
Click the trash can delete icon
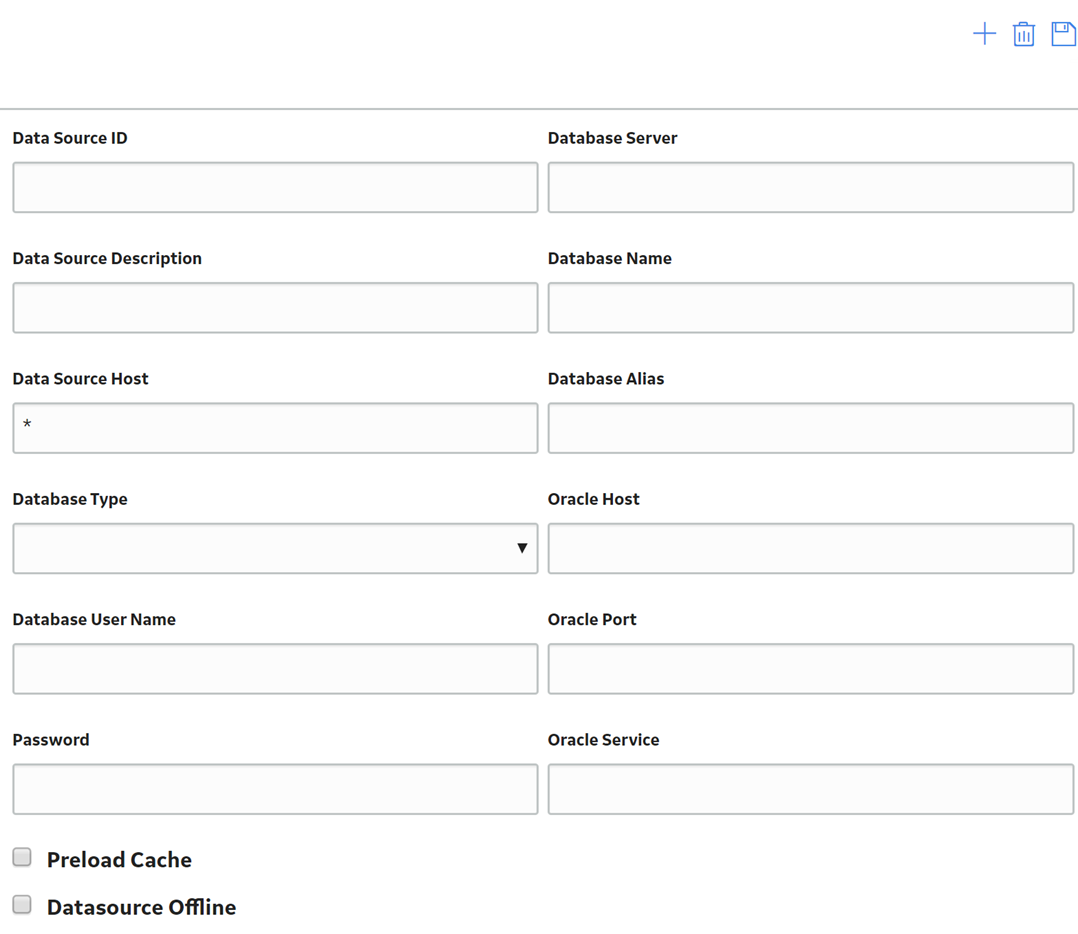tap(1024, 34)
